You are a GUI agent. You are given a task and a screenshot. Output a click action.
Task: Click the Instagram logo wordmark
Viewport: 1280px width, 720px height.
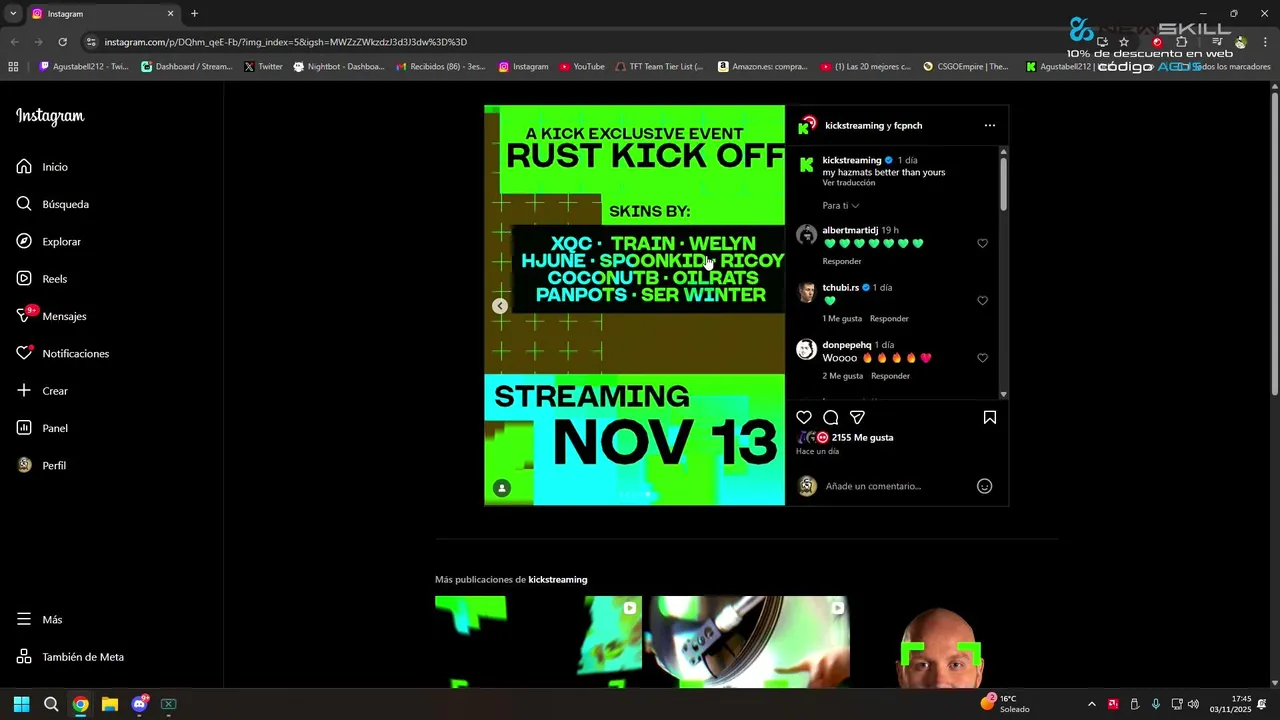coord(50,116)
